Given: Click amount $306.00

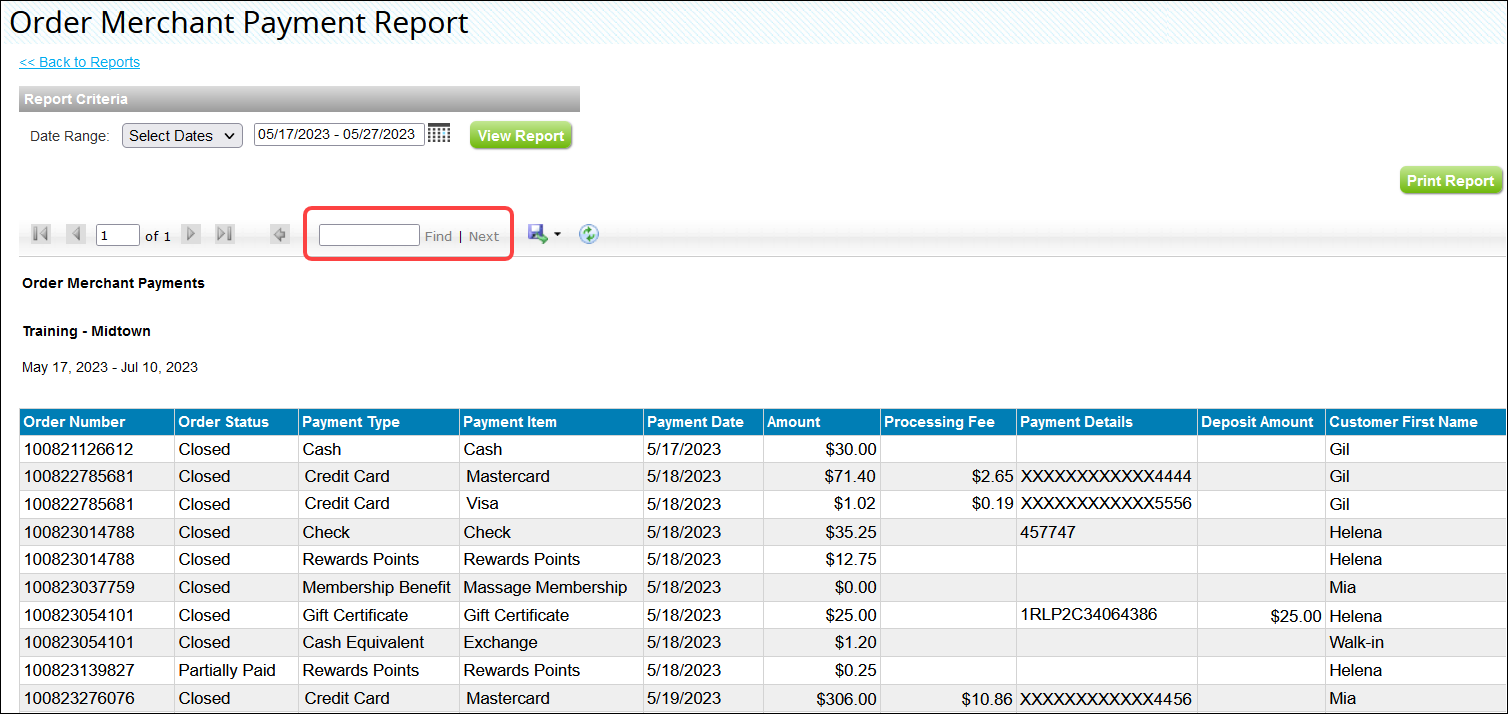Looking at the screenshot, I should pyautogui.click(x=846, y=699).
